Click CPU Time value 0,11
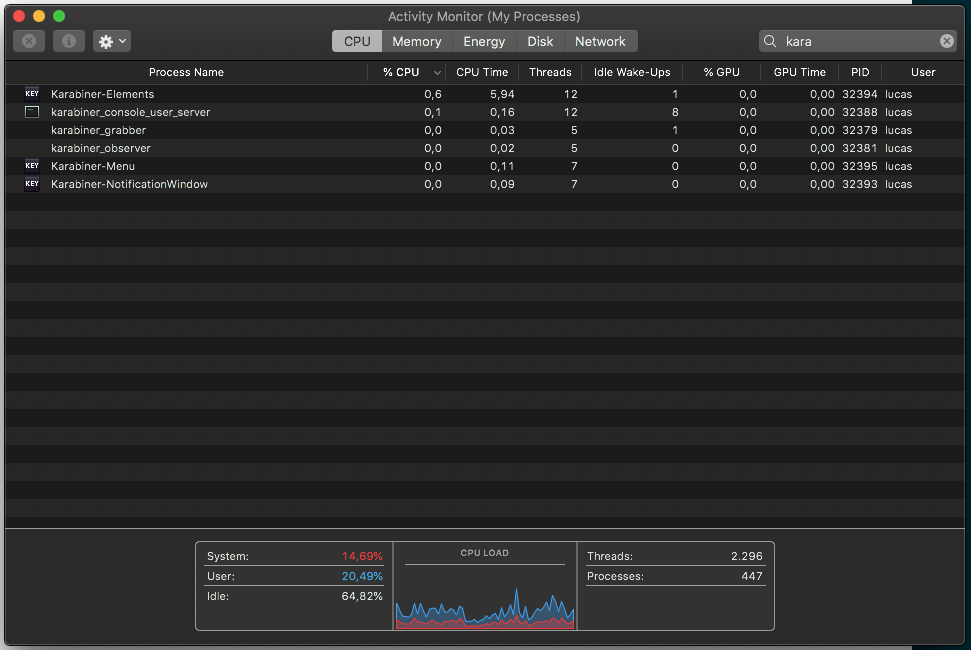 click(502, 166)
